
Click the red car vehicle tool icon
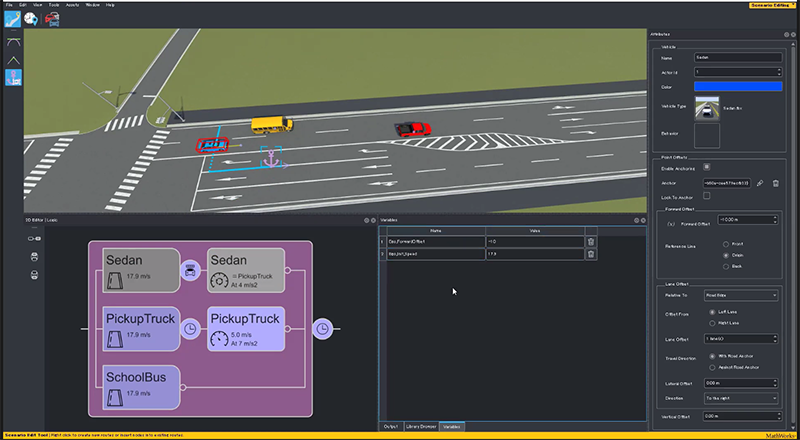51,18
